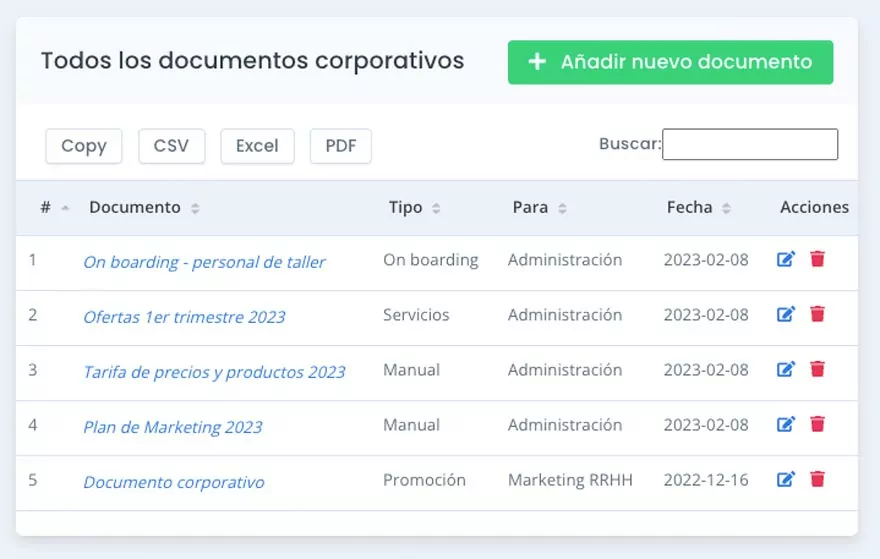Image resolution: width=880 pixels, height=559 pixels.
Task: Select the 2022-12-16 date cell
Action: click(x=706, y=480)
